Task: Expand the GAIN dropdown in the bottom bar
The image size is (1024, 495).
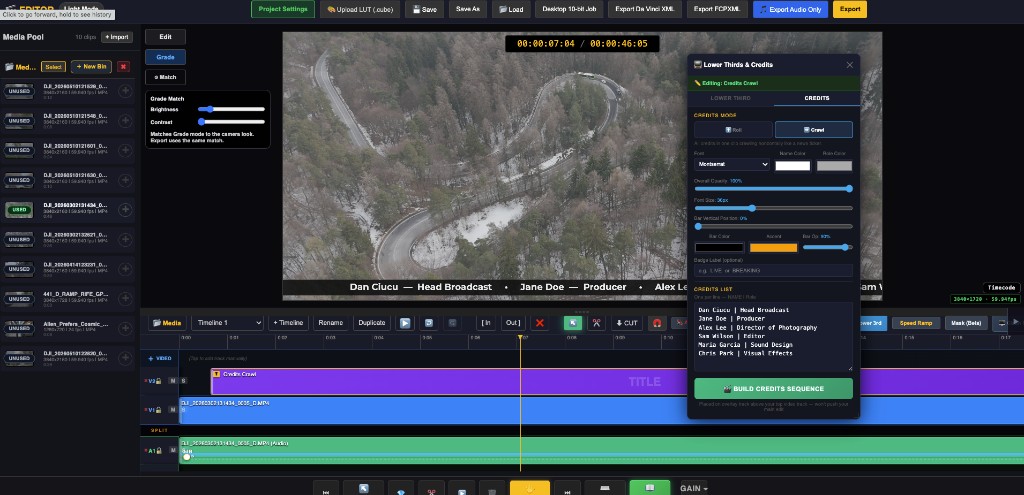Action: 694,488
